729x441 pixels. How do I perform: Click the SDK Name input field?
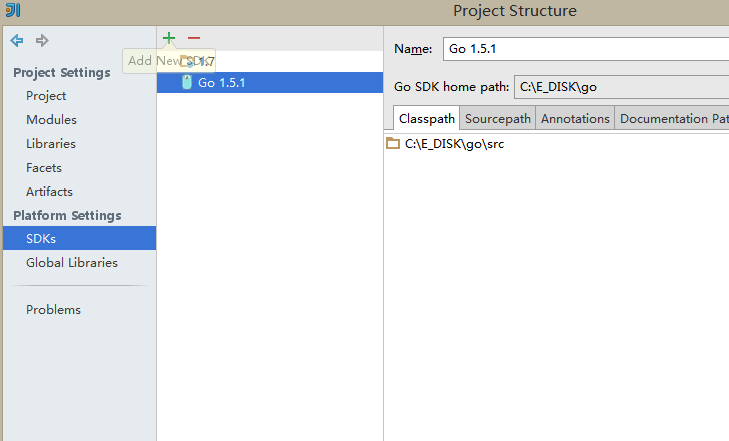coord(586,49)
